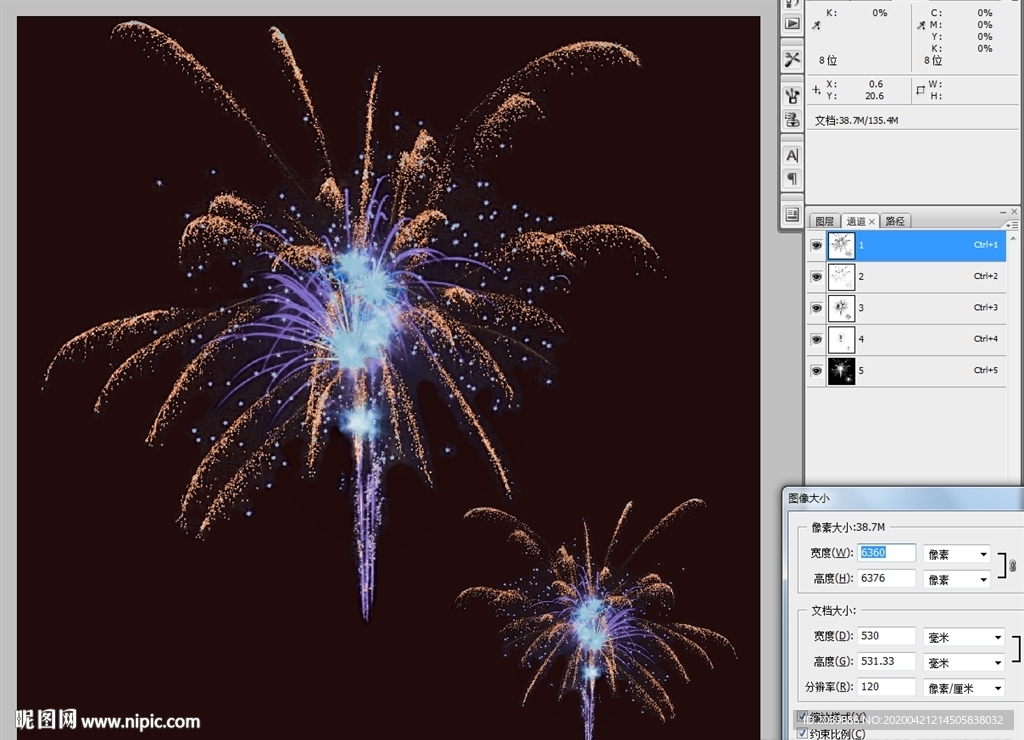Click the W/H selection-size icon in Info panel
The width and height of the screenshot is (1024, 740).
click(920, 90)
